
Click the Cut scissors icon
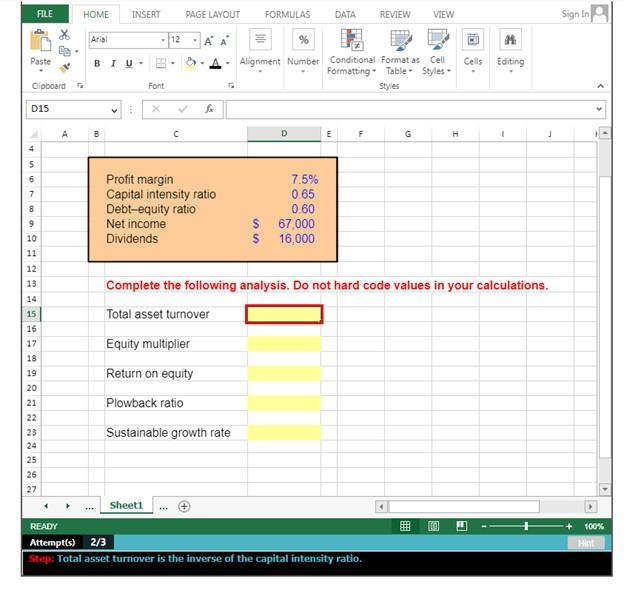pos(64,34)
